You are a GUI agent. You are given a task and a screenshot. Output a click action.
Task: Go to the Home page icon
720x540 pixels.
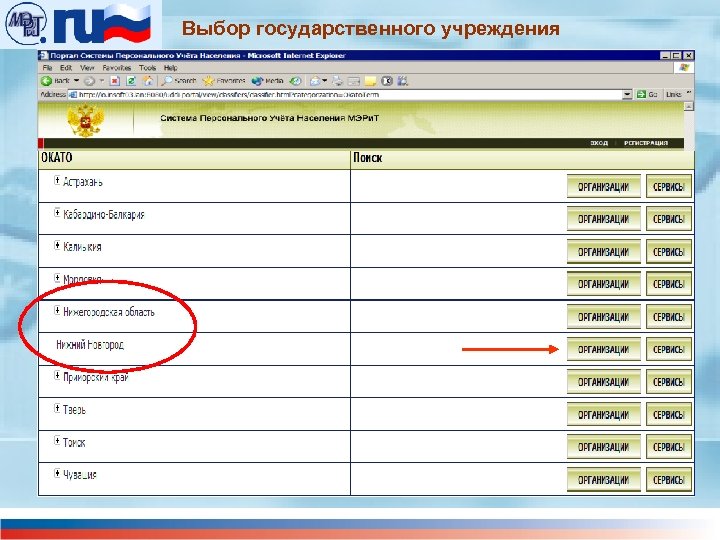tap(148, 81)
